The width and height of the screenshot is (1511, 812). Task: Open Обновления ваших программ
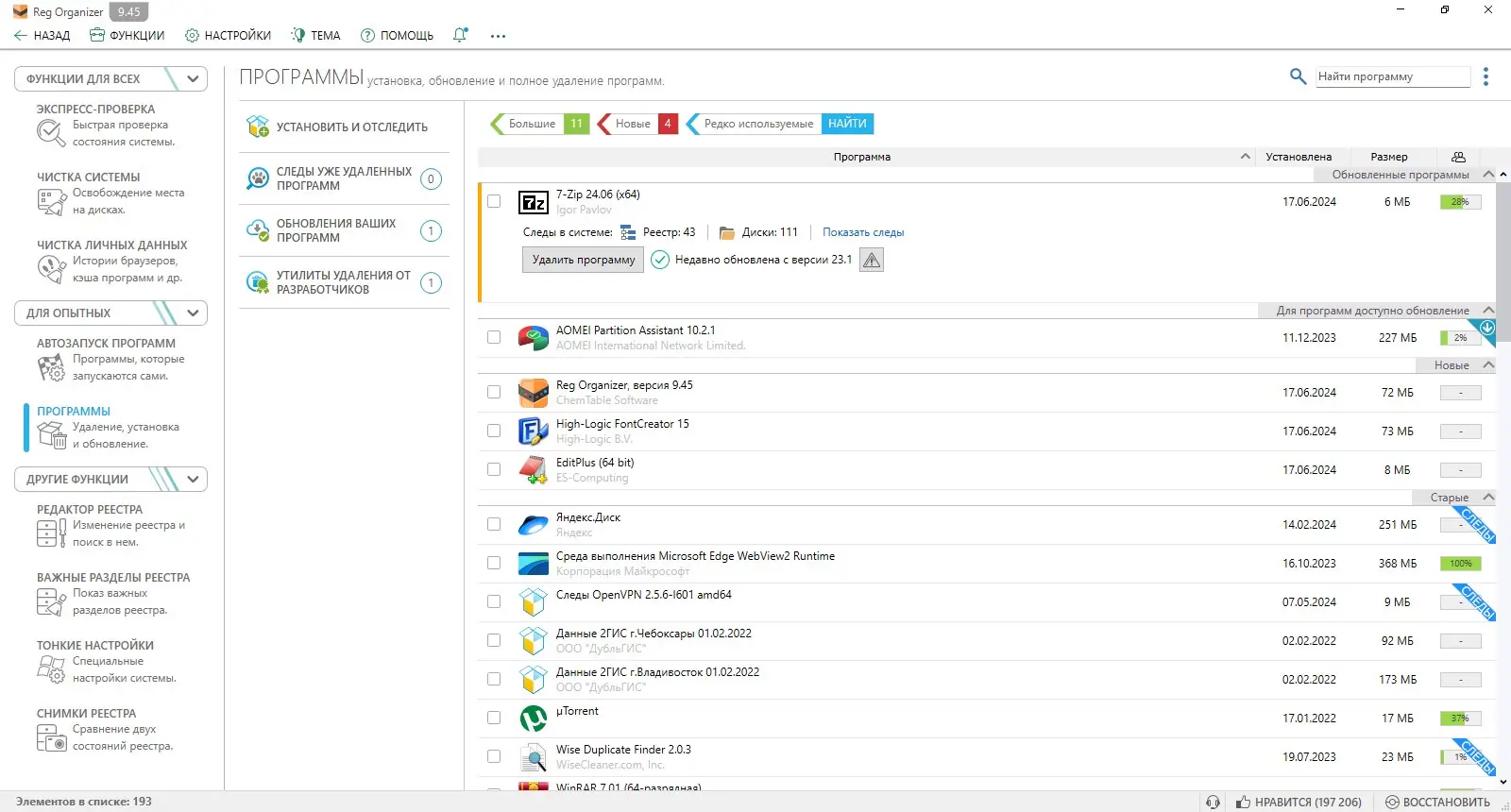pos(344,230)
